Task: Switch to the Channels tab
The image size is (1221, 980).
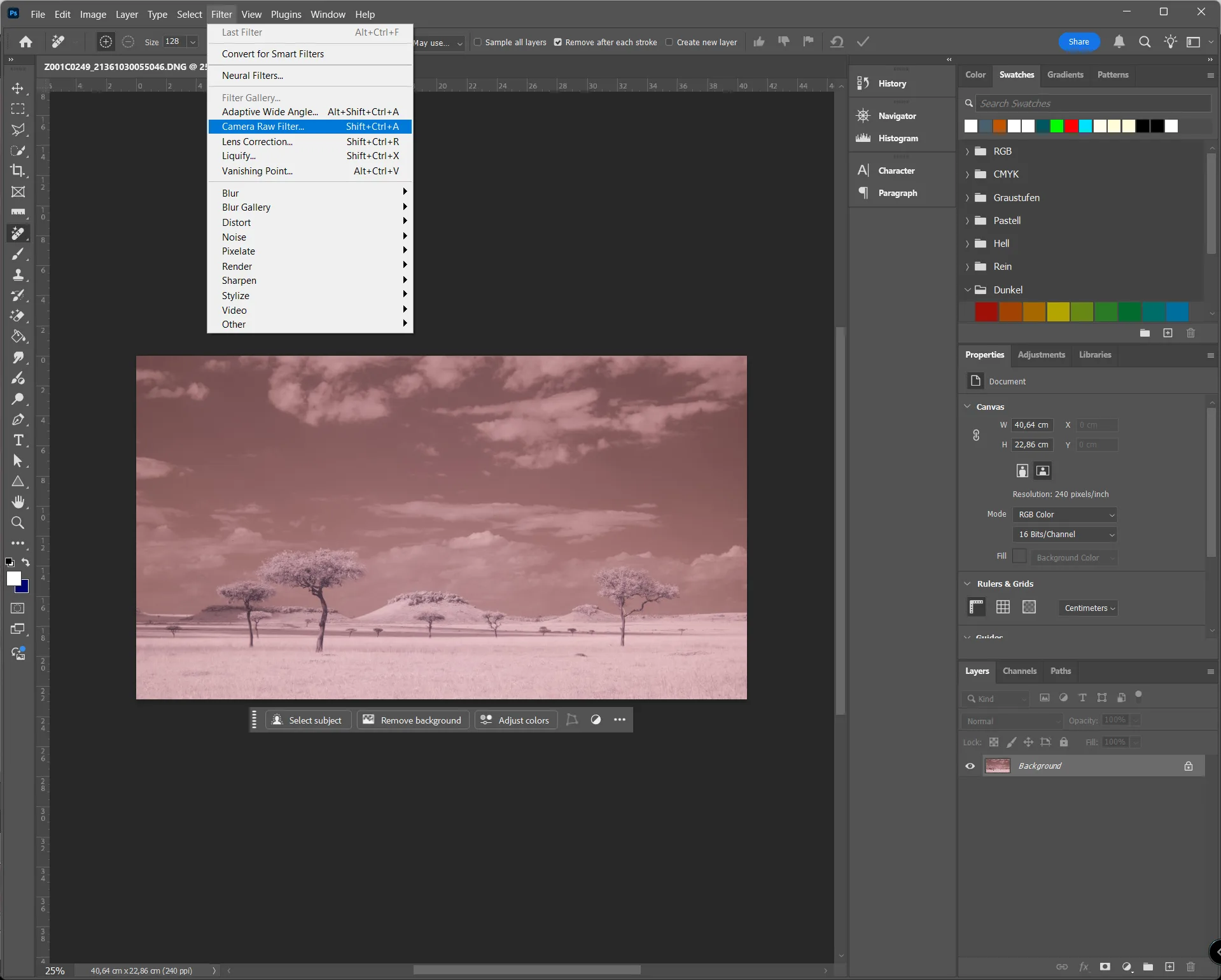Action: coord(1019,671)
